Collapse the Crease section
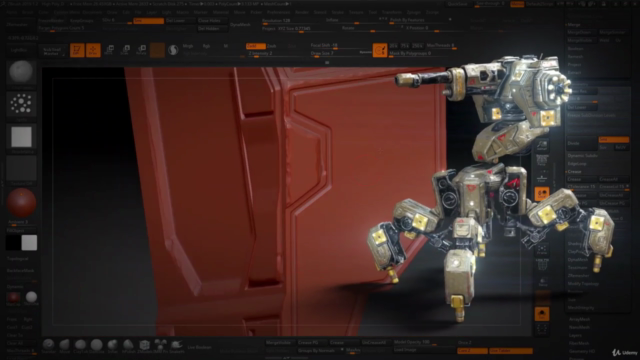This screenshot has height=360, width=640. point(574,172)
